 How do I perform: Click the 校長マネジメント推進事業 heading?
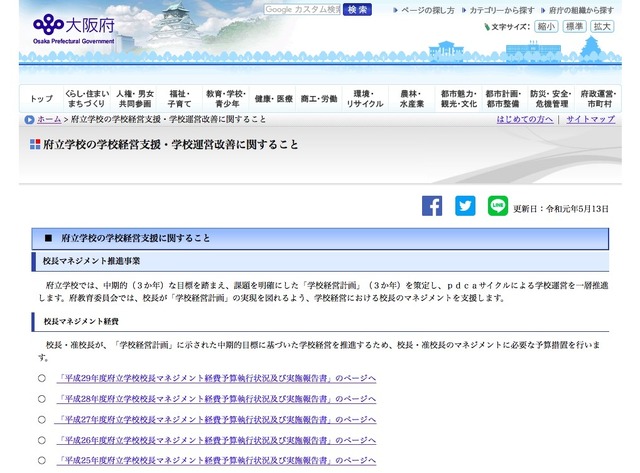[91, 261]
